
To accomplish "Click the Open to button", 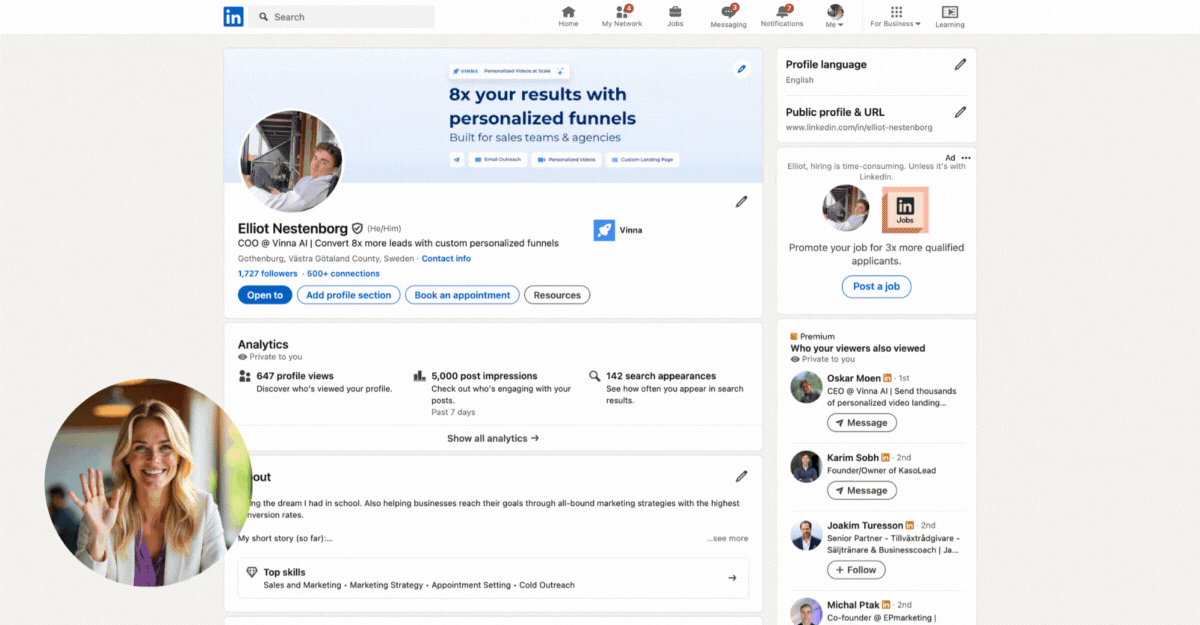I will tap(265, 295).
